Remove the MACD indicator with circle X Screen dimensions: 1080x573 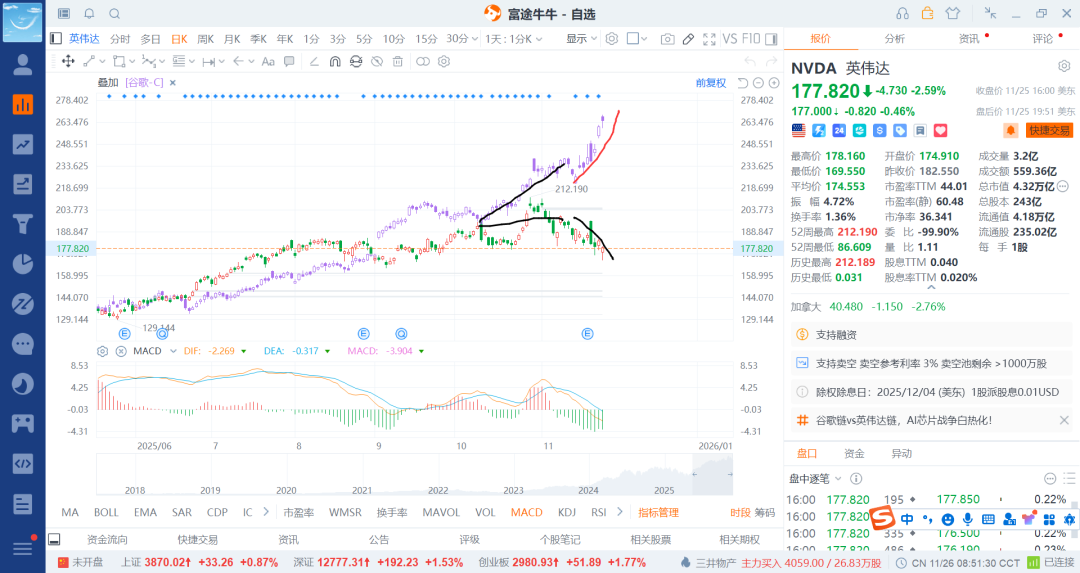(x=121, y=351)
